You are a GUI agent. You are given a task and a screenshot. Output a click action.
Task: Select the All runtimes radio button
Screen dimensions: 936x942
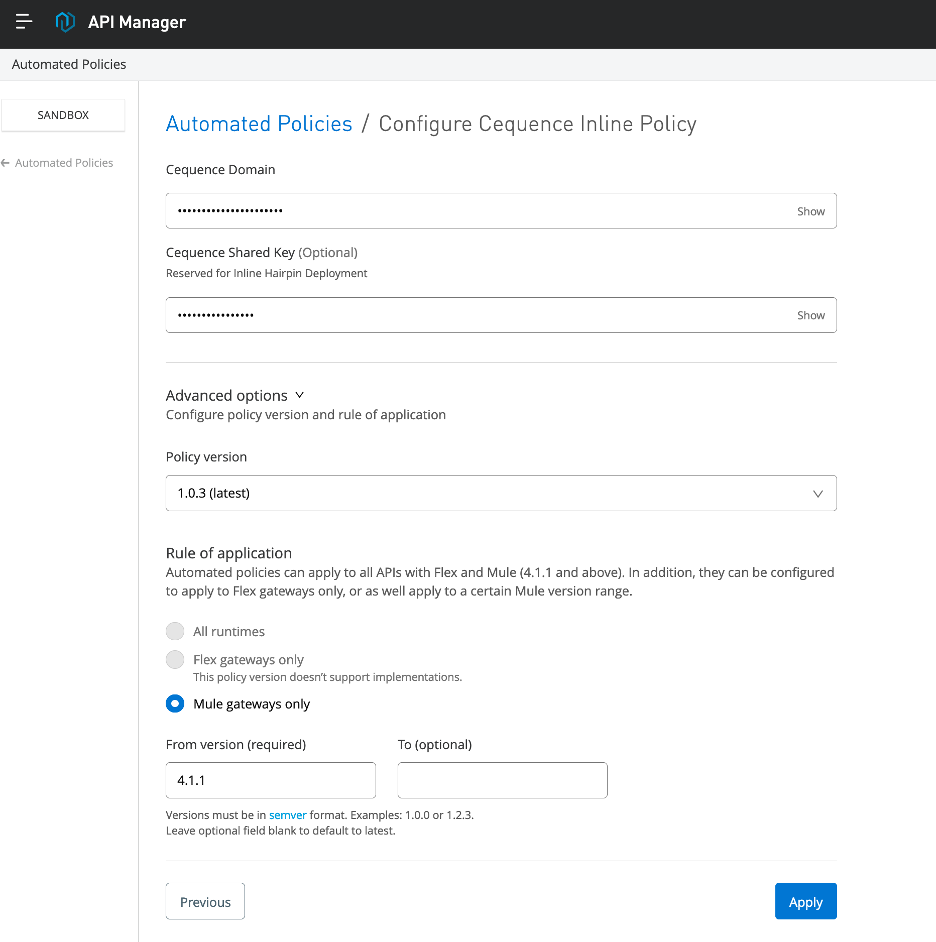click(x=175, y=631)
